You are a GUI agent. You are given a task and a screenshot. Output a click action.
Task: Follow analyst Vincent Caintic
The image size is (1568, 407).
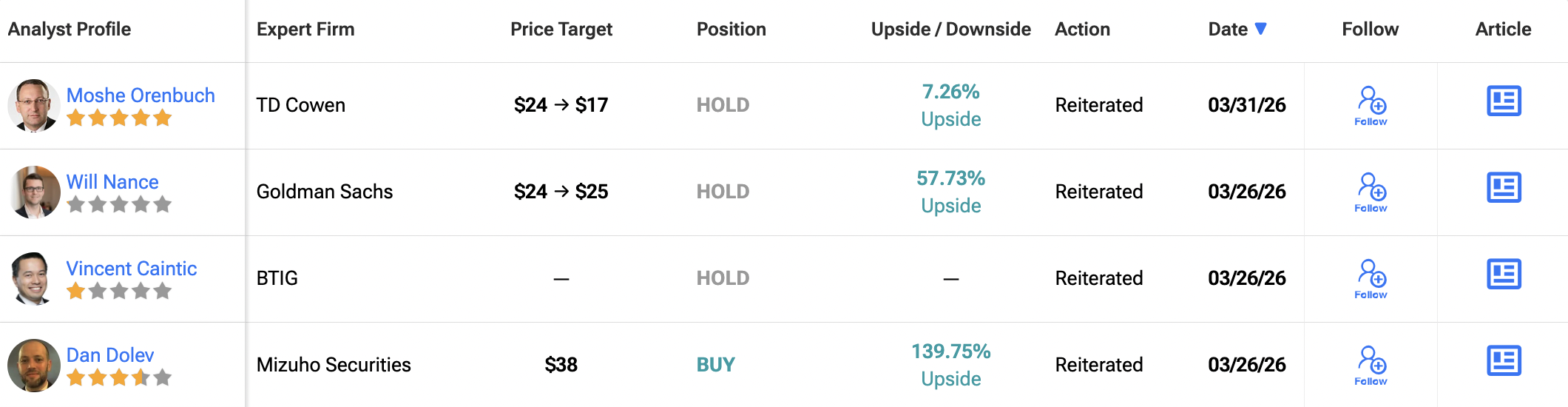(1371, 279)
